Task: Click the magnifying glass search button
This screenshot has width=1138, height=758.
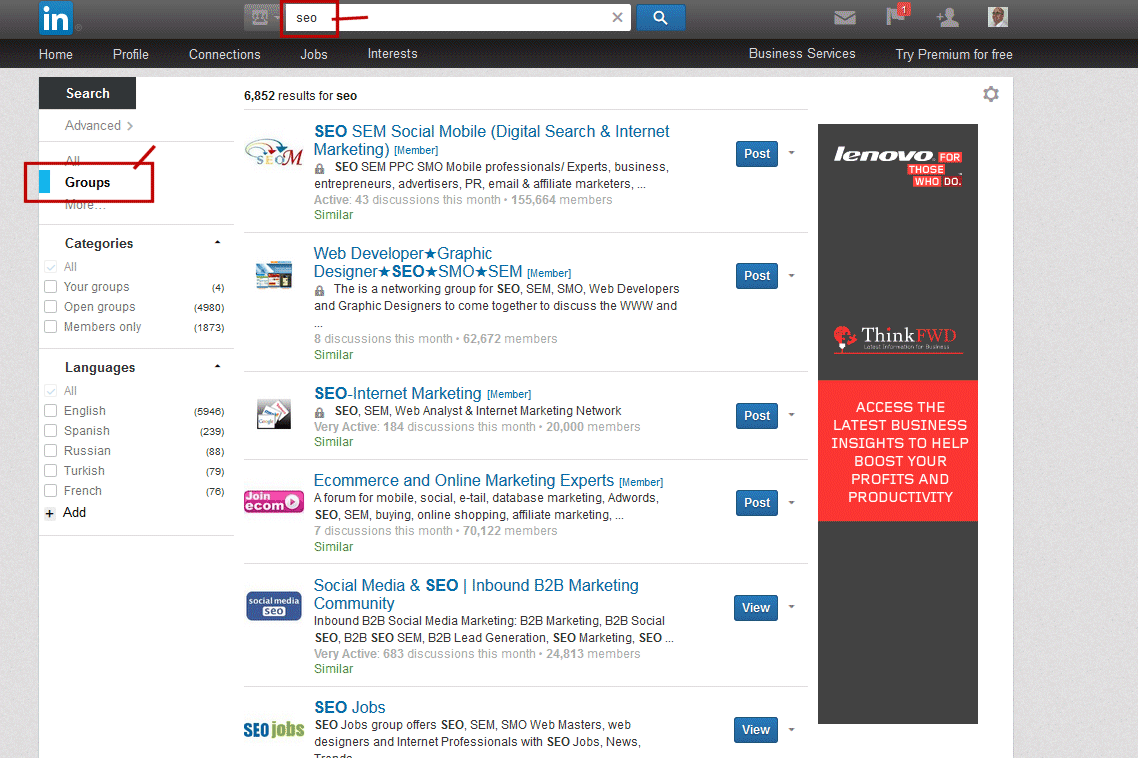Action: tap(660, 17)
